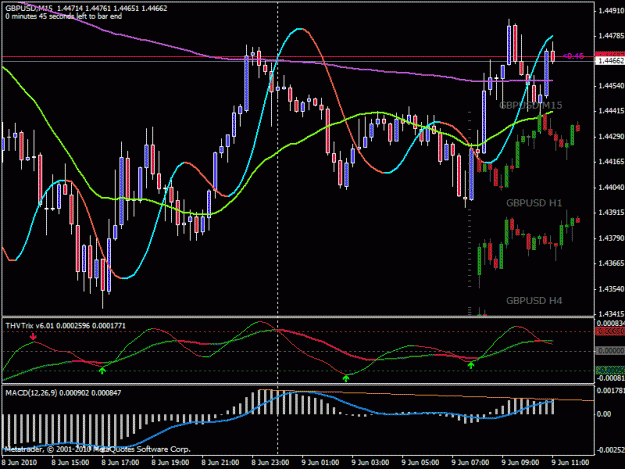This screenshot has height=469, width=625.
Task: Click the '9 Jun 09:00' time axis label
Action: coord(521,463)
